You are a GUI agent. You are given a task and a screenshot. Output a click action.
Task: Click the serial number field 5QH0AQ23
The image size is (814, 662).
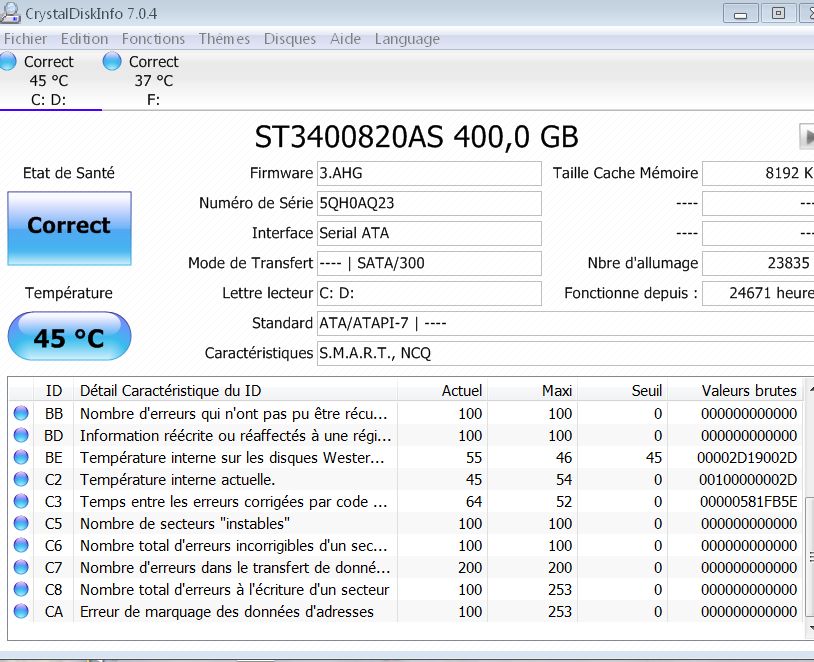tap(429, 203)
